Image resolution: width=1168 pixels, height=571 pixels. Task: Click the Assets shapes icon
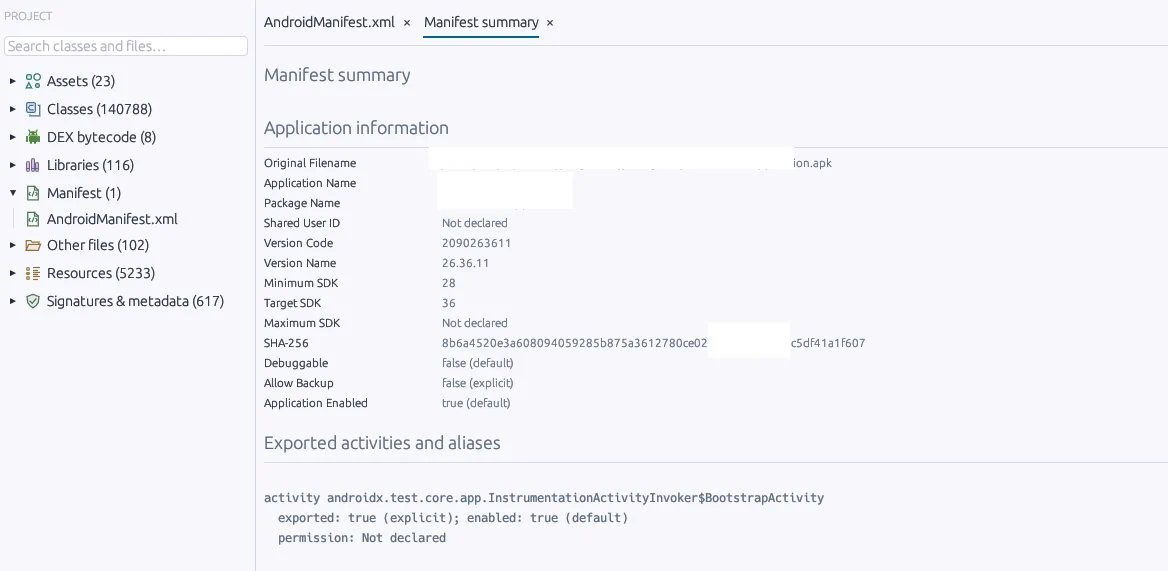33,81
